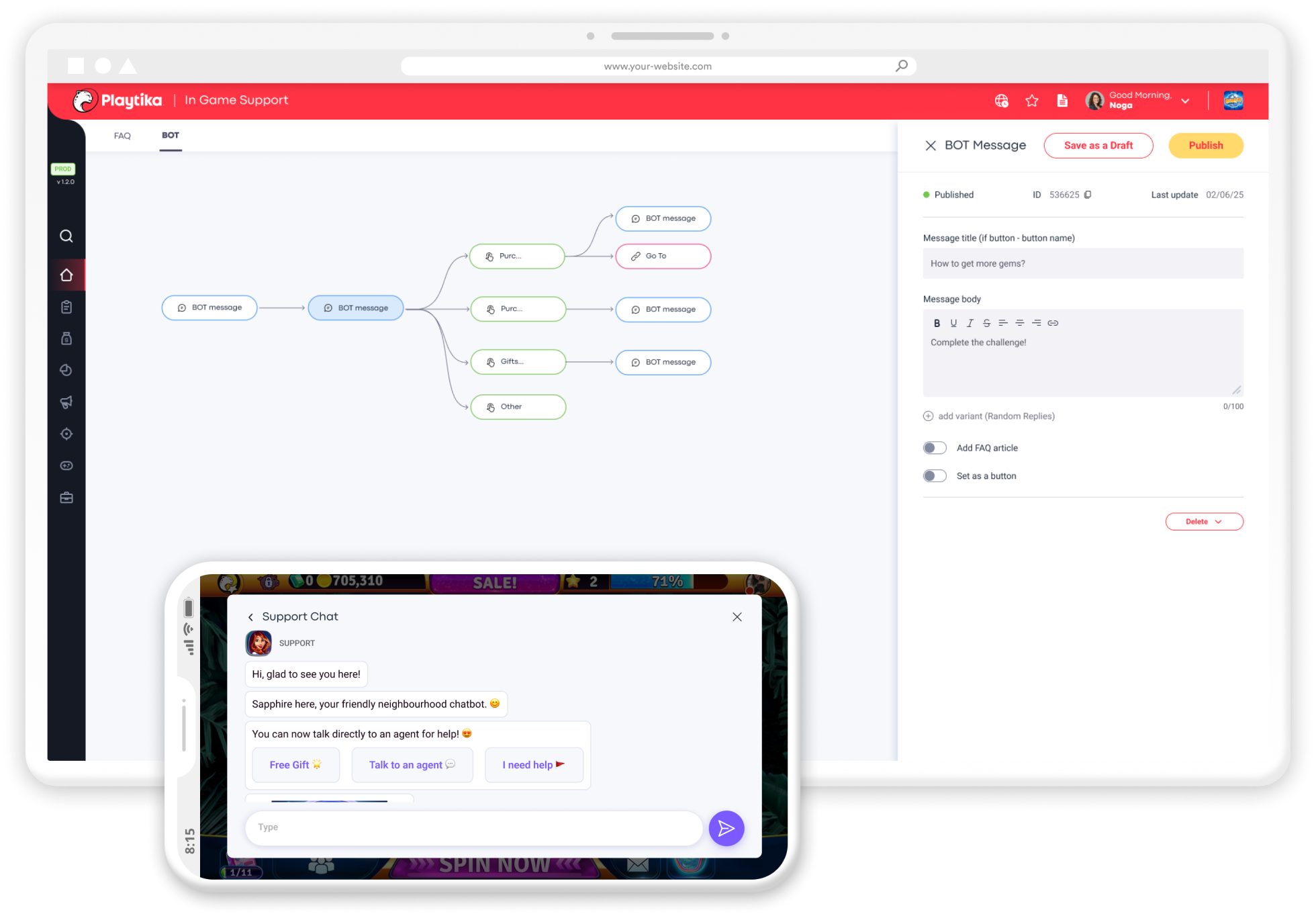The image size is (1316, 916).
Task: Switch to the FAQ tab
Action: click(x=122, y=136)
